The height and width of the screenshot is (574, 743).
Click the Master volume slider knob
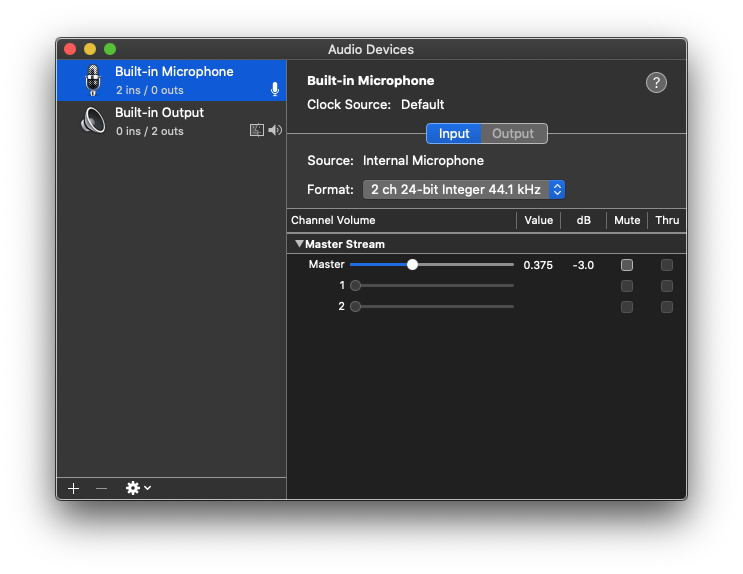[412, 264]
